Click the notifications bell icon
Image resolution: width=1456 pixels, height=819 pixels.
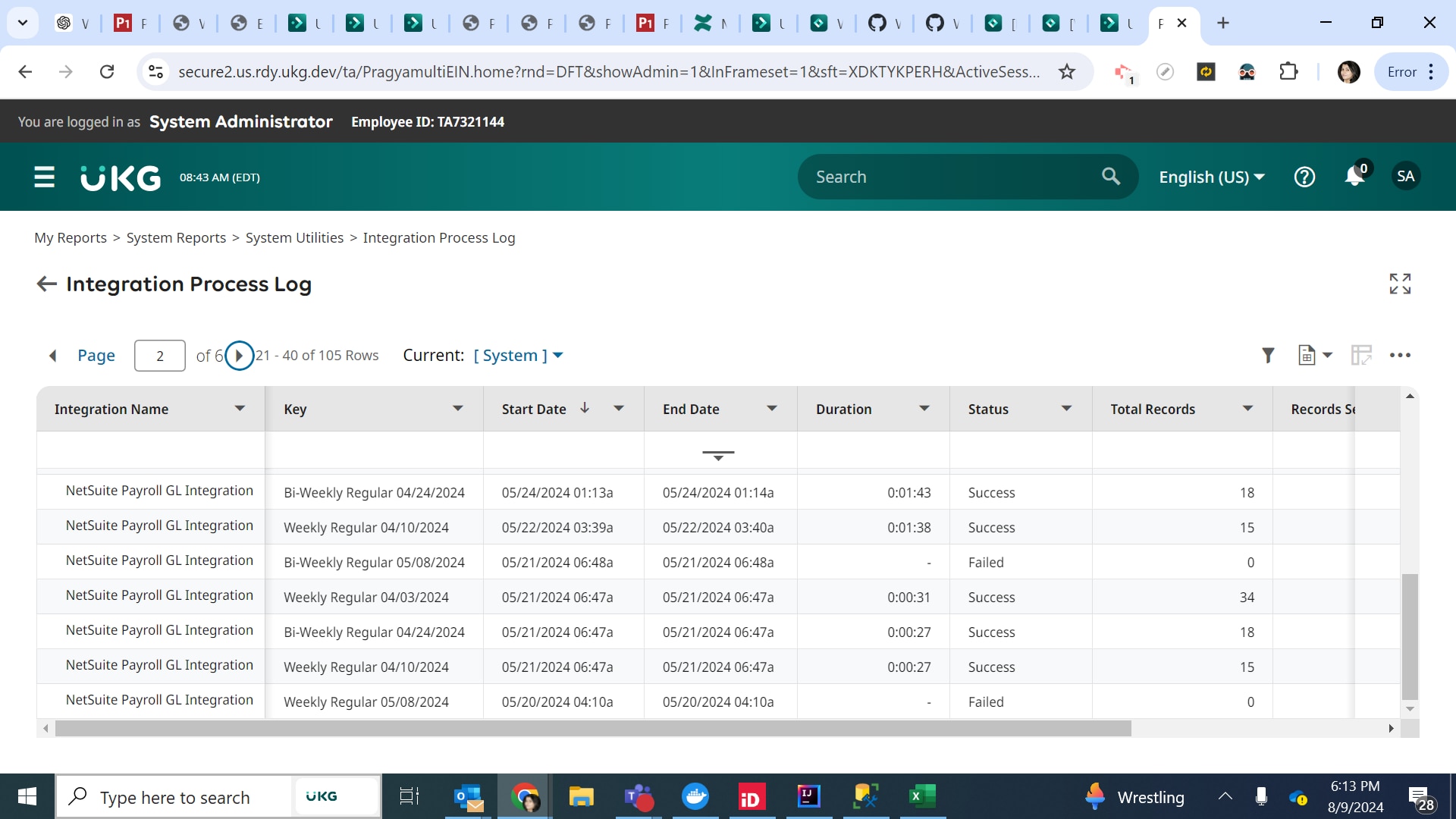1354,177
